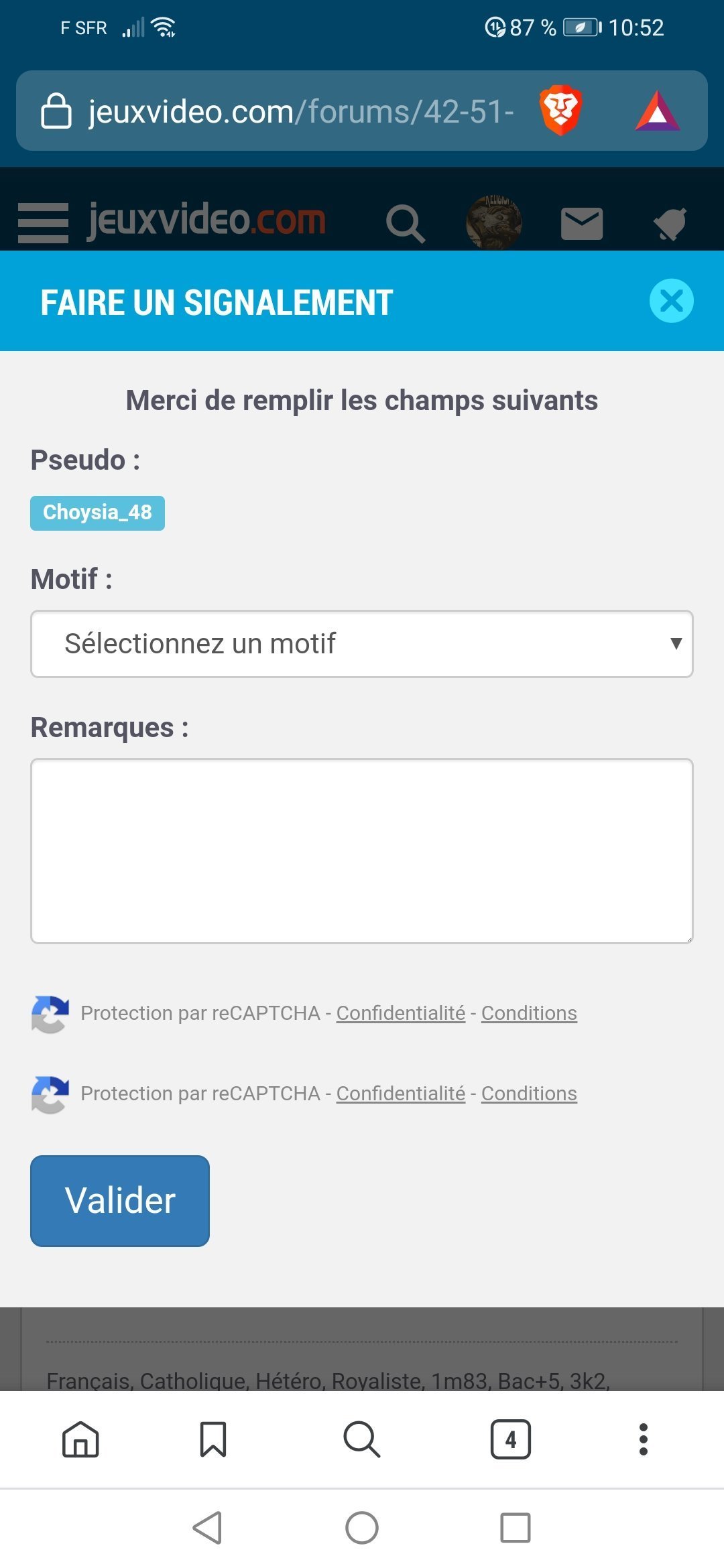Image resolution: width=724 pixels, height=1568 pixels.
Task: Open second reCAPTCHA Confidentialité link
Action: pos(401,1094)
